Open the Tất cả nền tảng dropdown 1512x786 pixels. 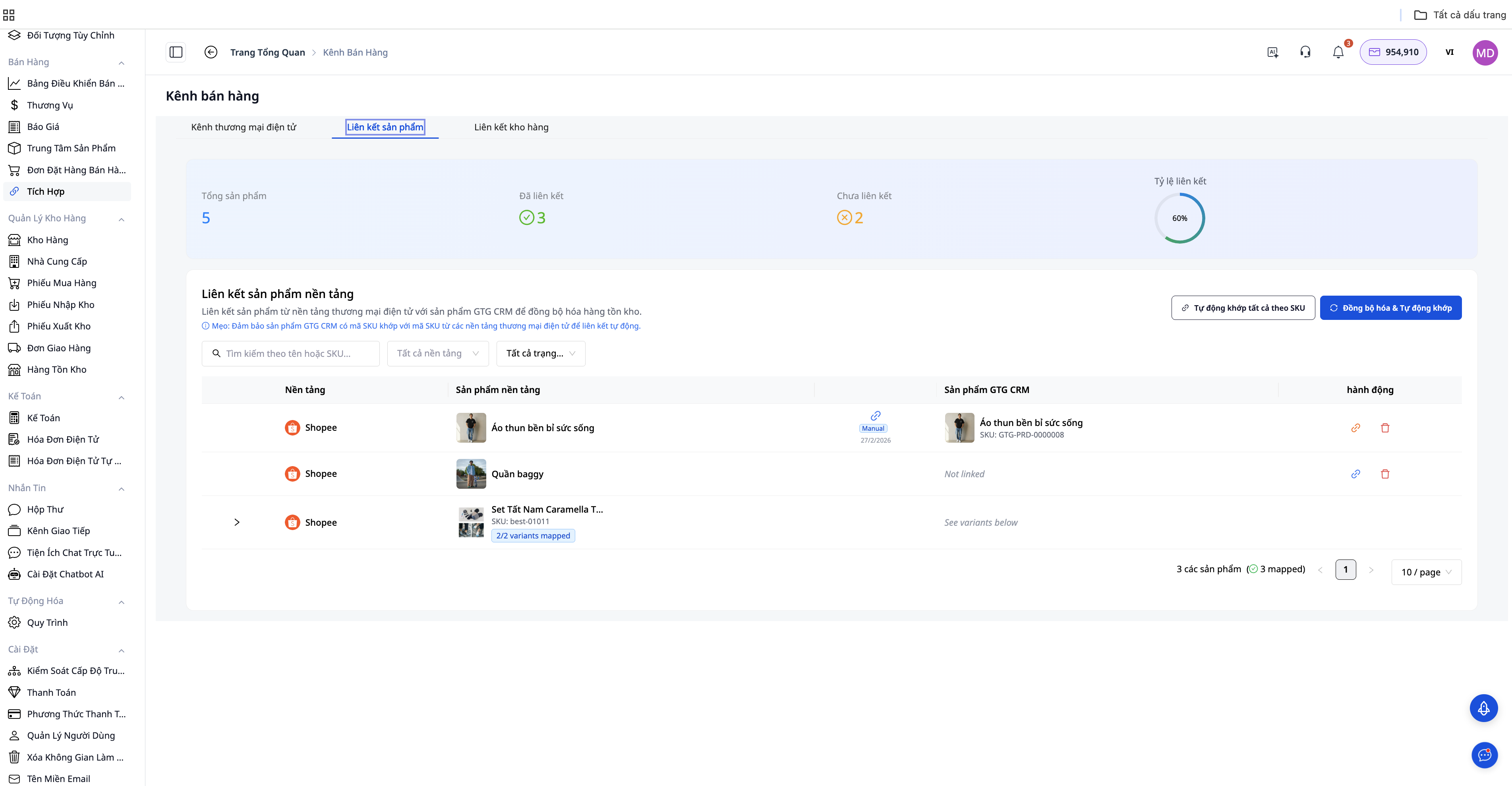point(437,353)
